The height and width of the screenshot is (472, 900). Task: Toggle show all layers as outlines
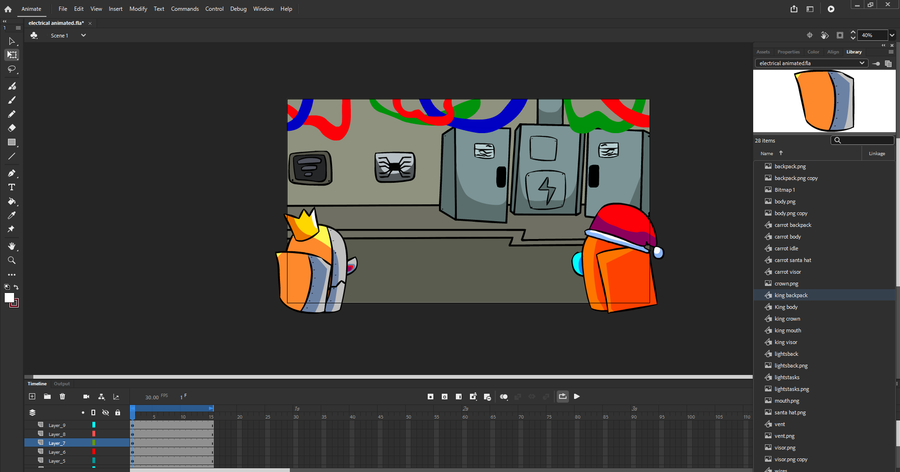(x=94, y=412)
